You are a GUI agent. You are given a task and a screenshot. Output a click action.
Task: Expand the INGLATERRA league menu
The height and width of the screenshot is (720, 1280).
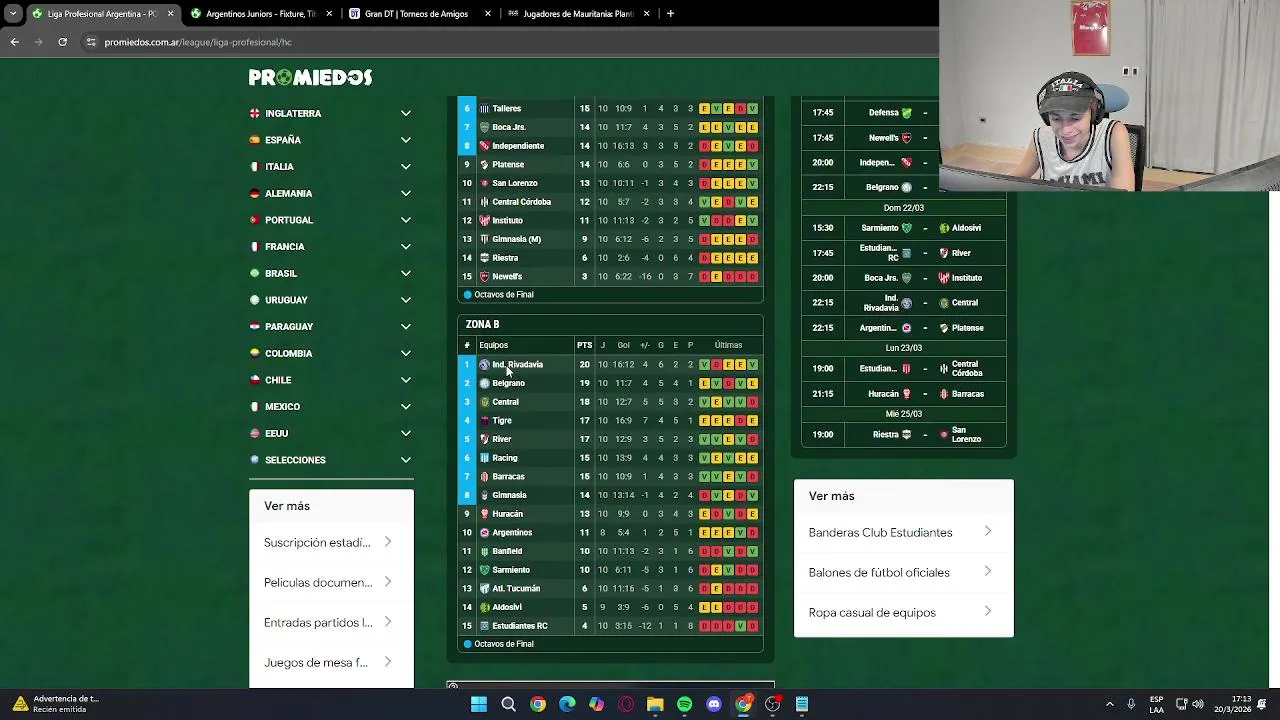[x=331, y=113]
